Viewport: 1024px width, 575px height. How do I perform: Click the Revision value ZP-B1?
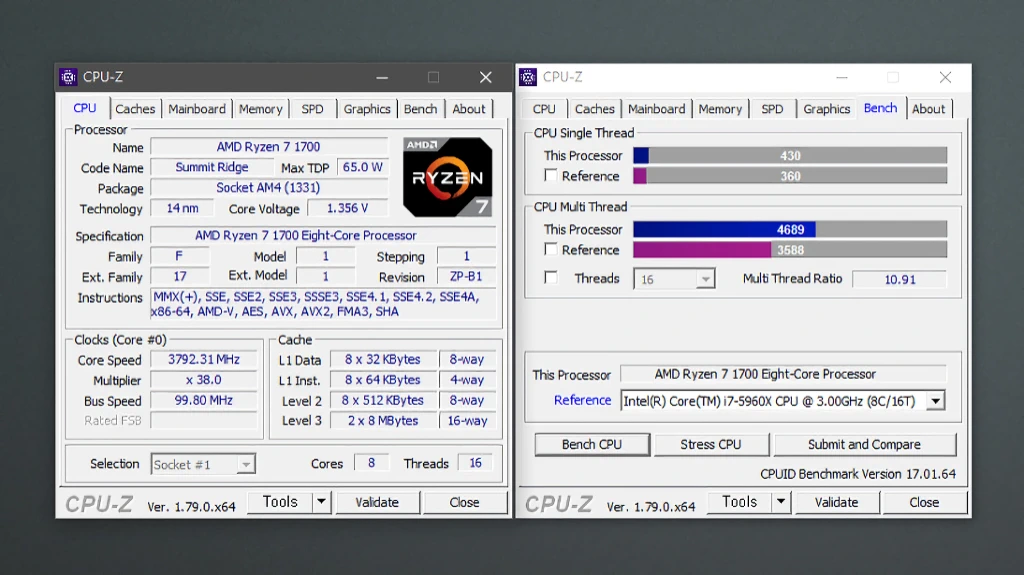click(x=466, y=276)
